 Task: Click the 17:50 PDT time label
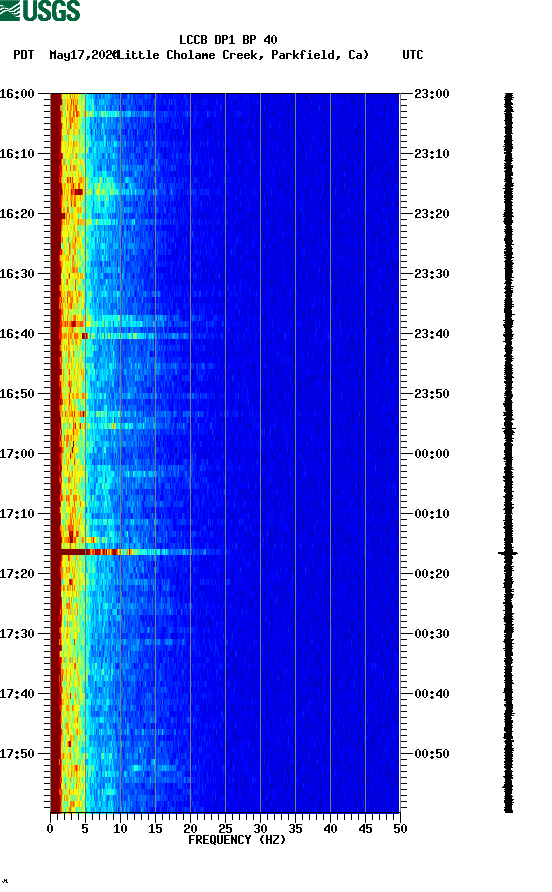coord(17,754)
